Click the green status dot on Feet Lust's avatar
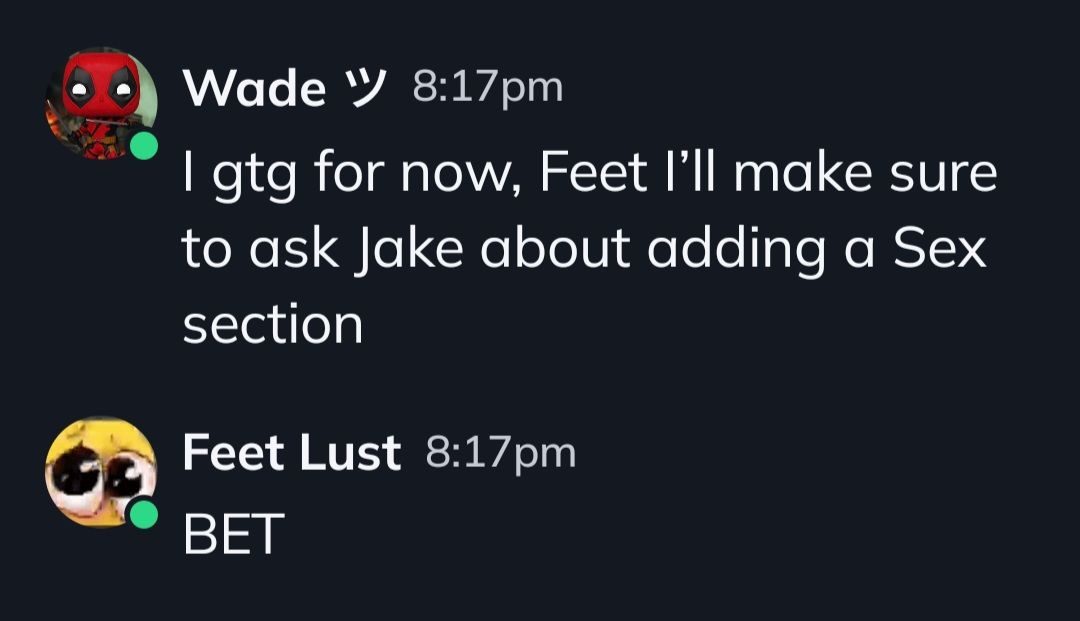The height and width of the screenshot is (621, 1080). pos(144,514)
